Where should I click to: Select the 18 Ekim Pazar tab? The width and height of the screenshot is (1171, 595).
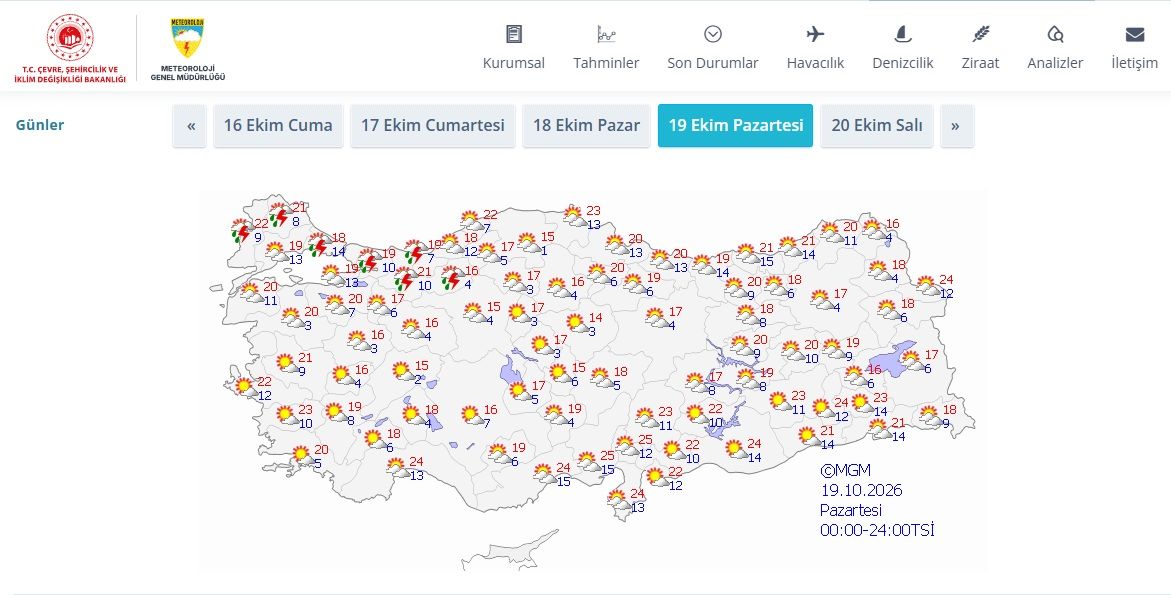586,125
